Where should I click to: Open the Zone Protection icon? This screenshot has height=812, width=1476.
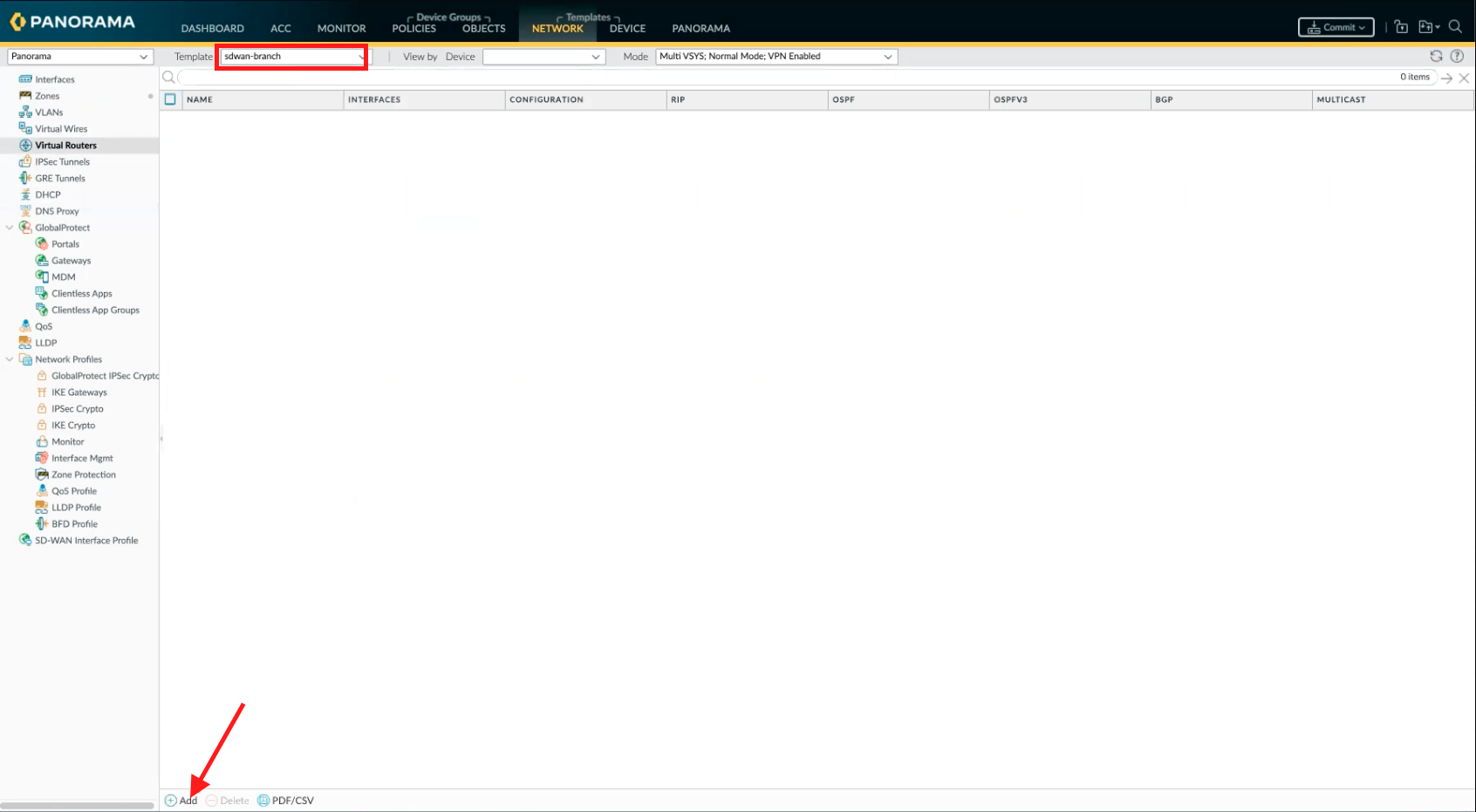point(42,474)
